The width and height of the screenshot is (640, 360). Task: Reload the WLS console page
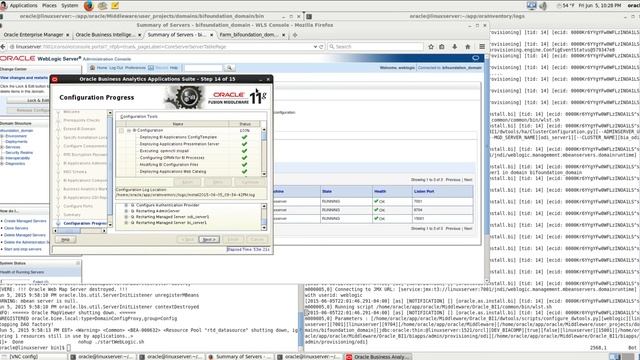pyautogui.click(x=322, y=47)
